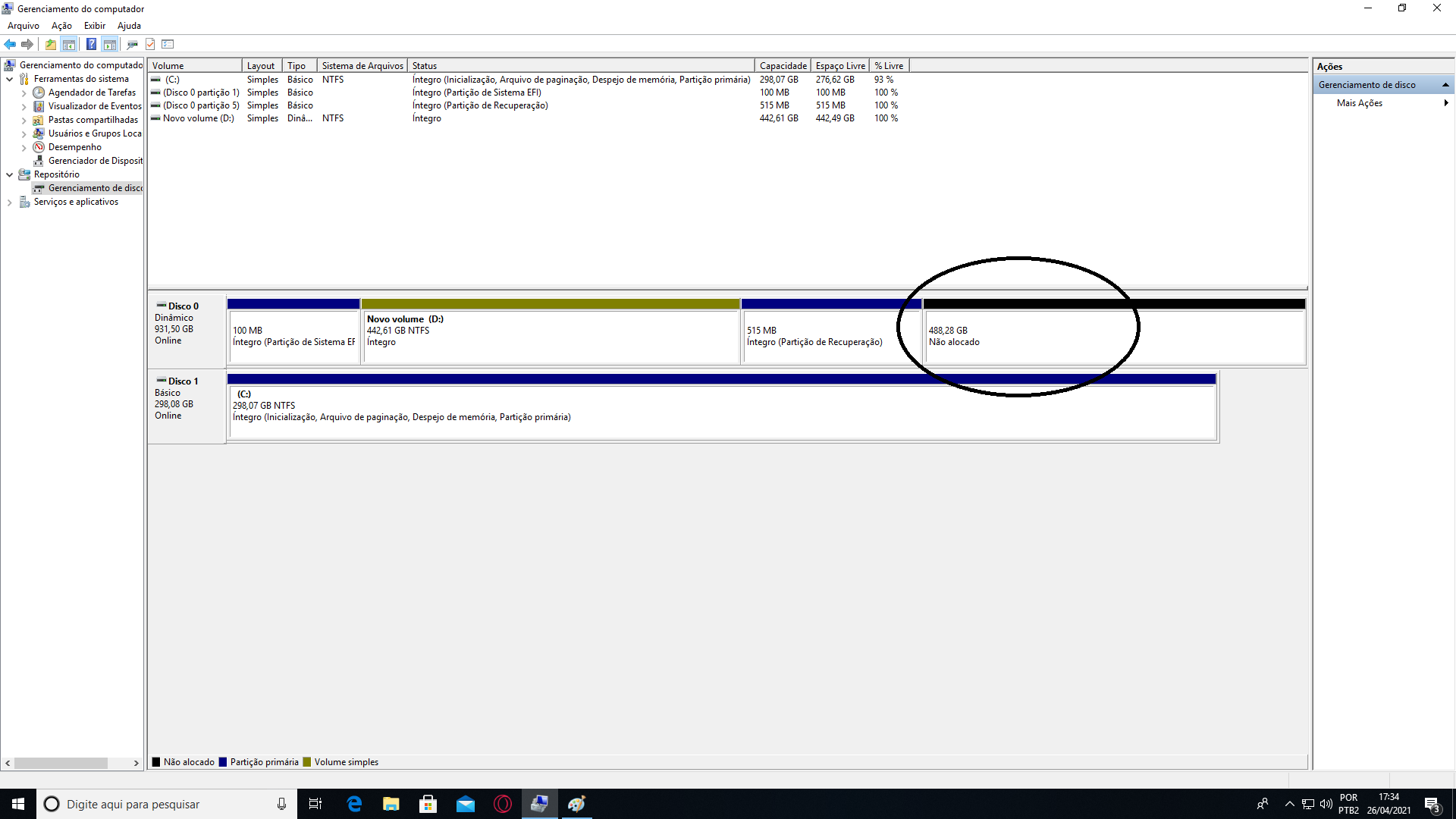Open the Ajuda menu
This screenshot has width=1456, height=819.
(129, 26)
